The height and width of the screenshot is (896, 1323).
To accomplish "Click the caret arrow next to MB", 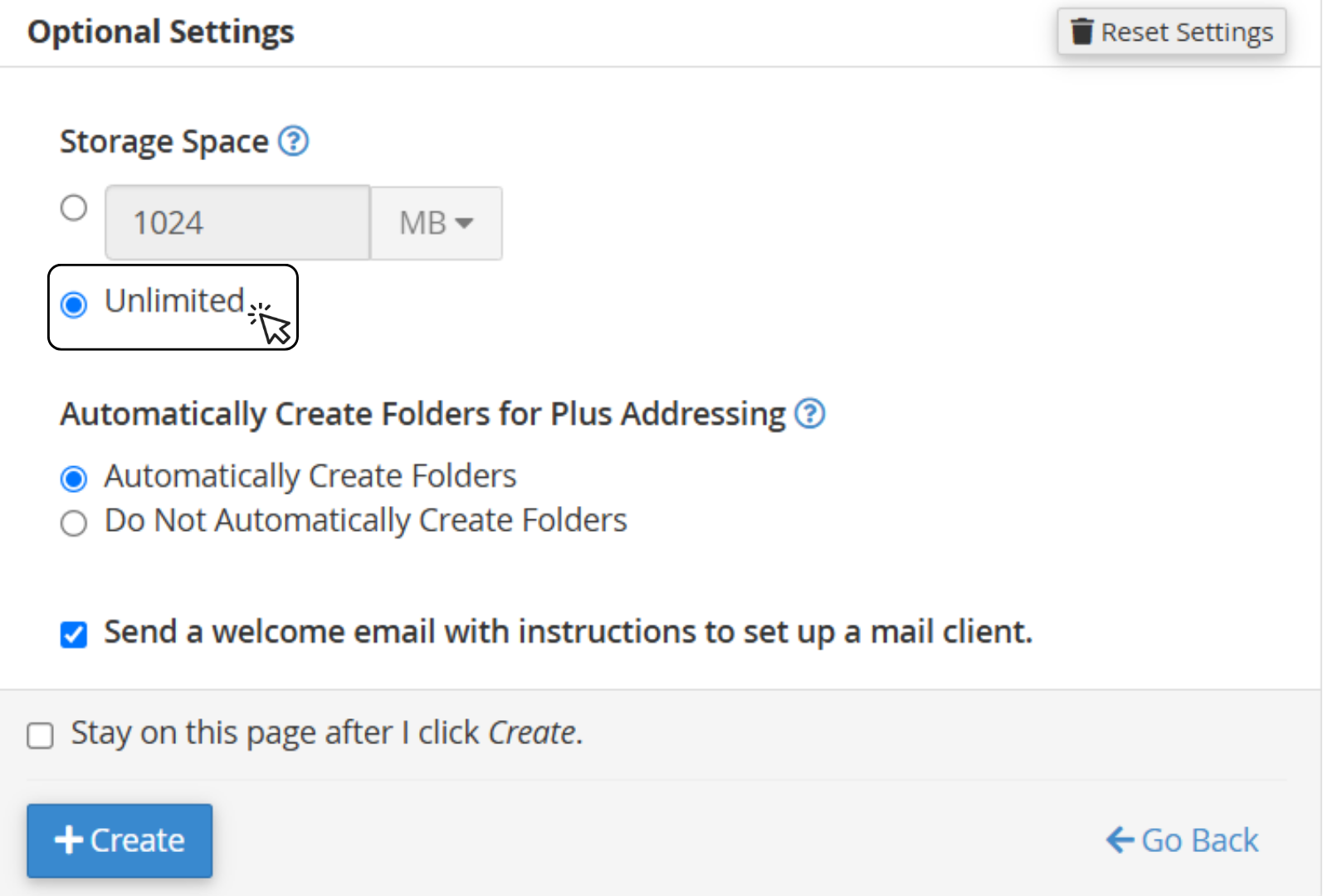I will coord(465,223).
